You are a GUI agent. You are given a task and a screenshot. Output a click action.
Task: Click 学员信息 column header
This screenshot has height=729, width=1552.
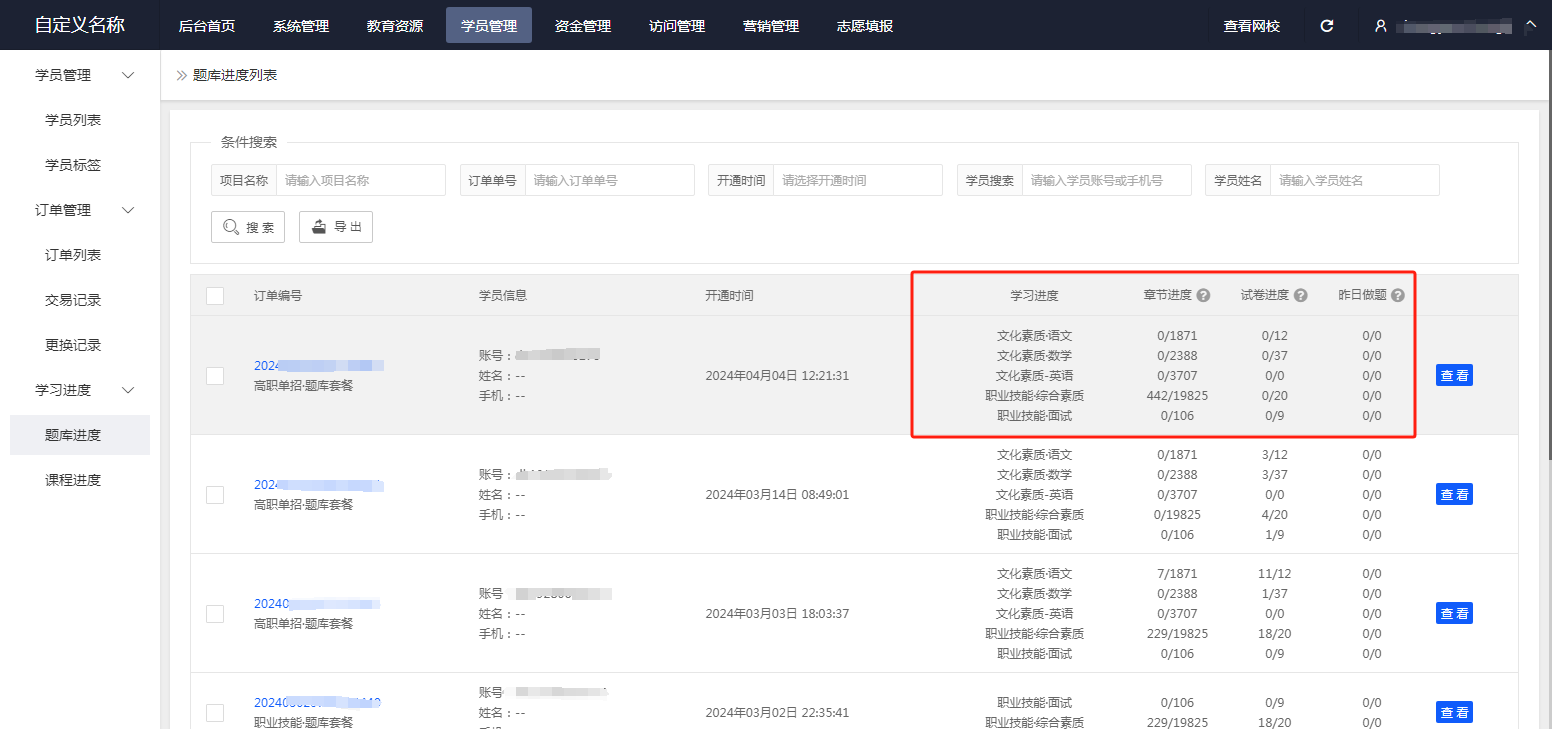click(503, 296)
